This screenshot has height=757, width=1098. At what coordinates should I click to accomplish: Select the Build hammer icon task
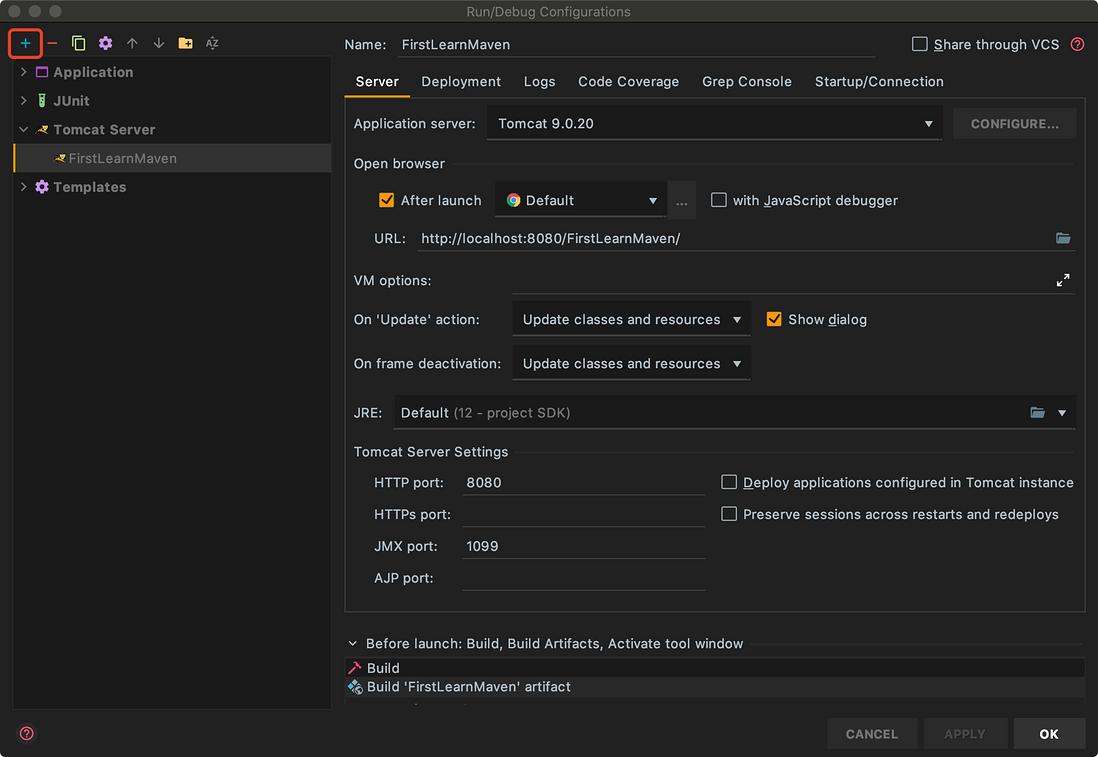pyautogui.click(x=355, y=667)
